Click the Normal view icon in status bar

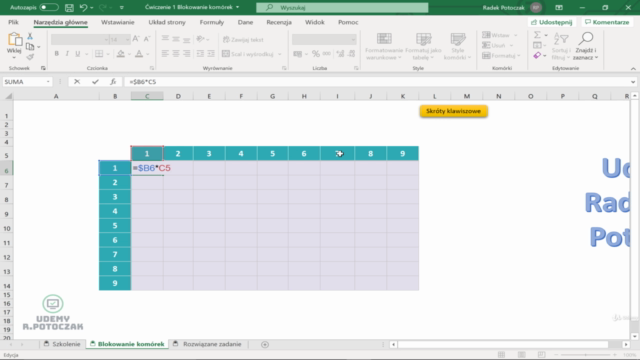[x=501, y=355]
